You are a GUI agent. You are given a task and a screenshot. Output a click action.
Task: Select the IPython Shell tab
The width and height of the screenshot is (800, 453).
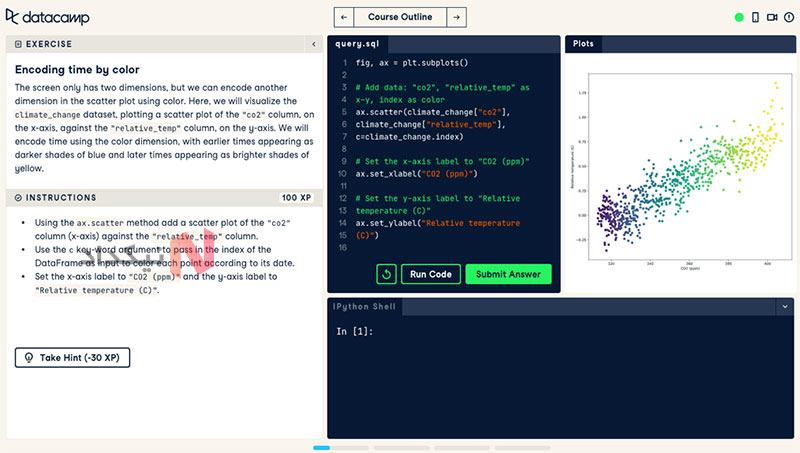364,307
